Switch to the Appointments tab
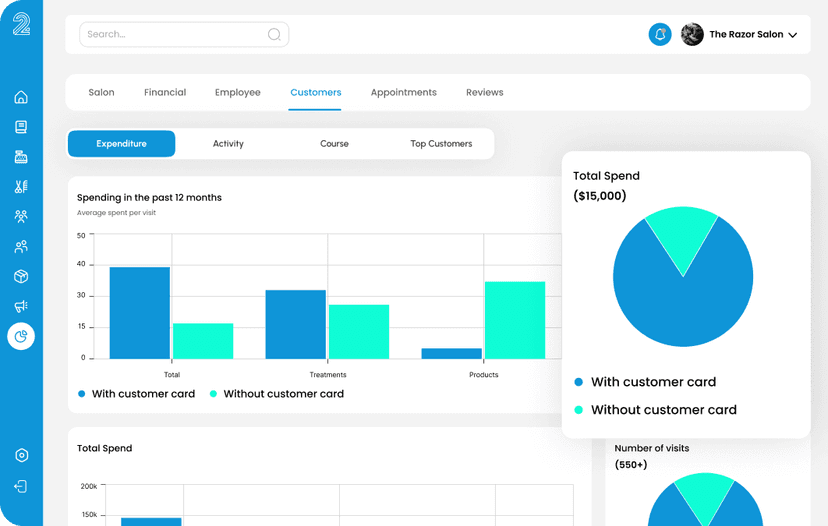Image resolution: width=828 pixels, height=526 pixels. pyautogui.click(x=403, y=92)
